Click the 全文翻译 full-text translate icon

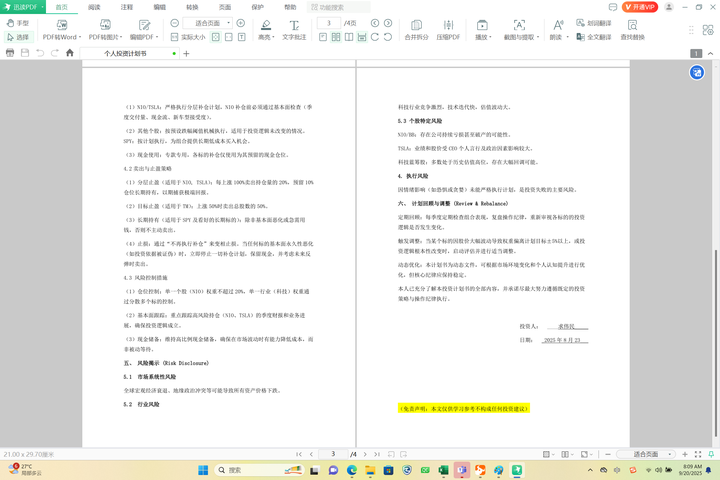click(x=593, y=37)
